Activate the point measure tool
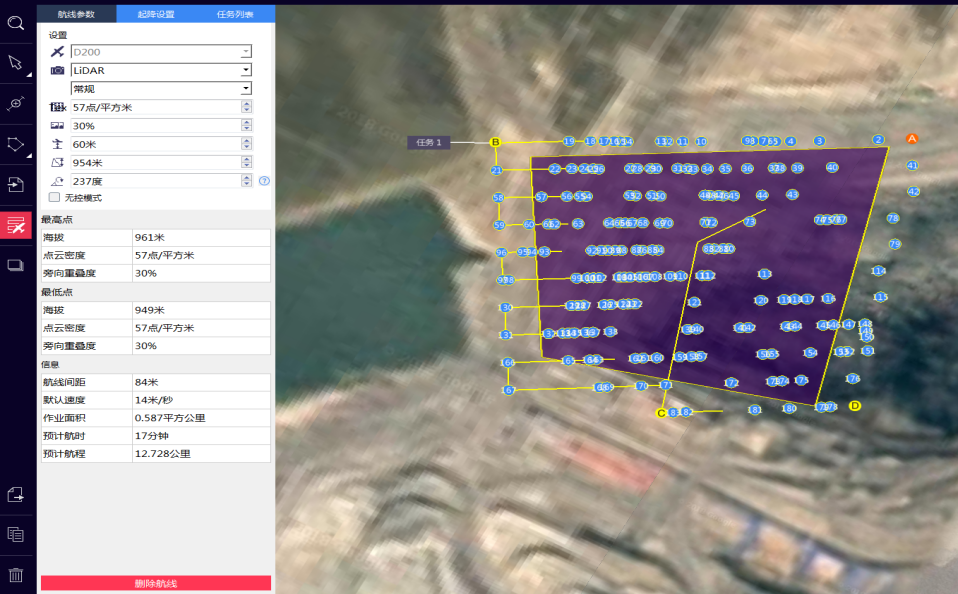 coord(16,103)
